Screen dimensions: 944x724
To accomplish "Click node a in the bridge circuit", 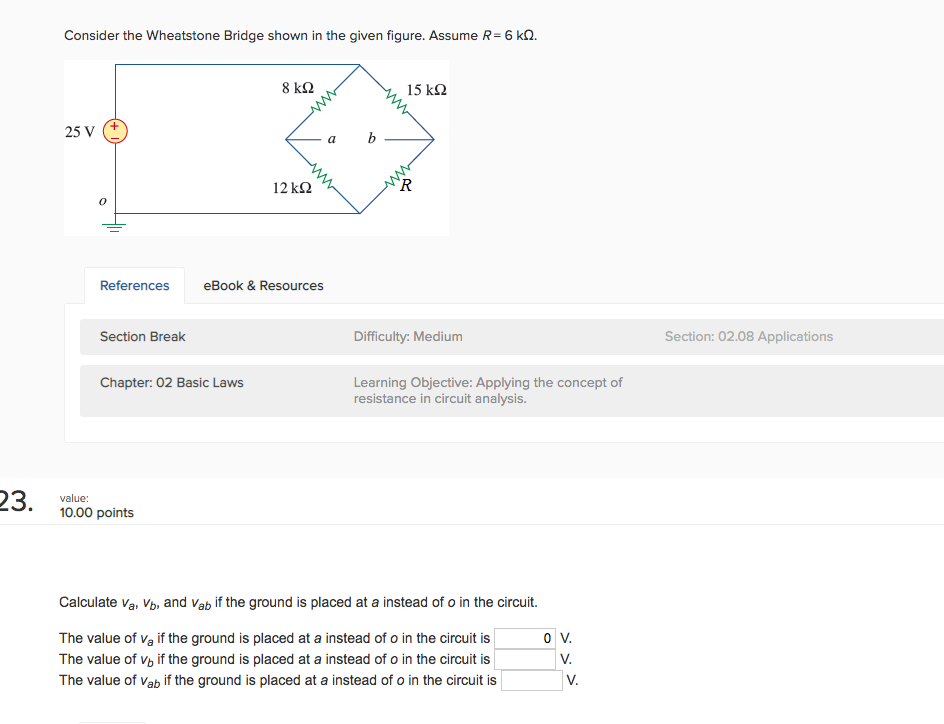I will pos(331,138).
